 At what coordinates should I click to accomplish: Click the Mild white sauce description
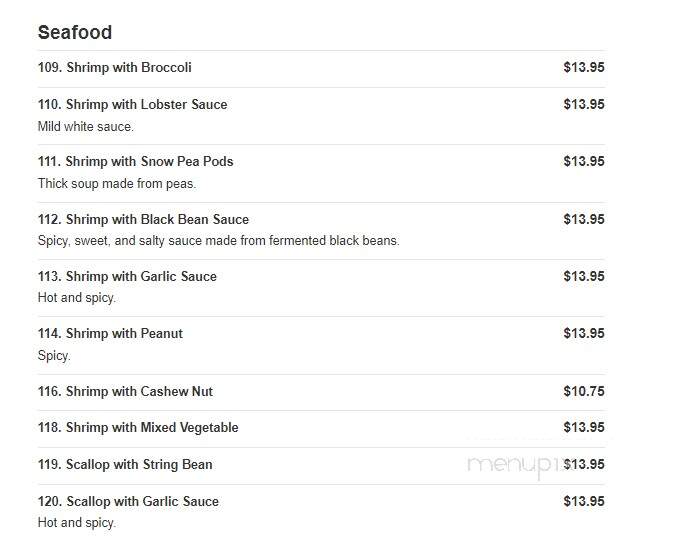pyautogui.click(x=86, y=127)
